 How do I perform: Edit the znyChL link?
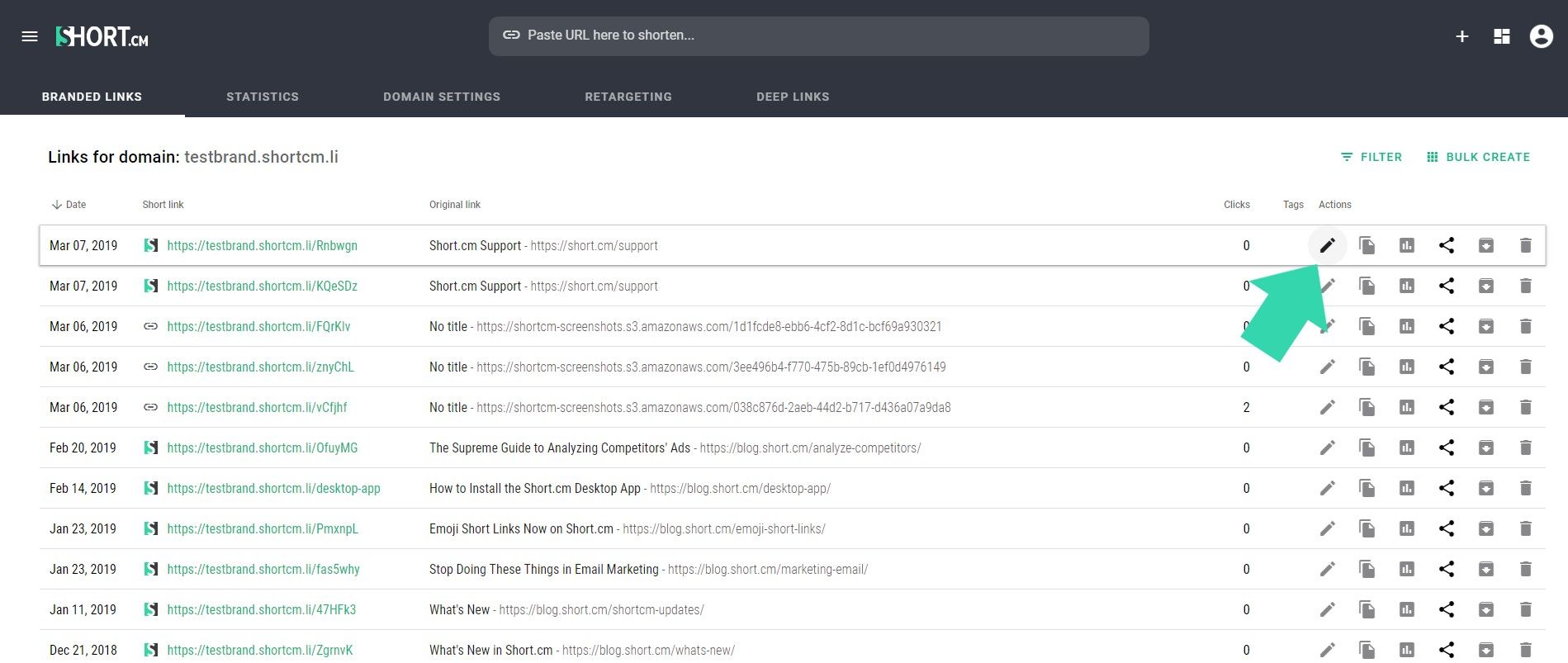pyautogui.click(x=1327, y=367)
